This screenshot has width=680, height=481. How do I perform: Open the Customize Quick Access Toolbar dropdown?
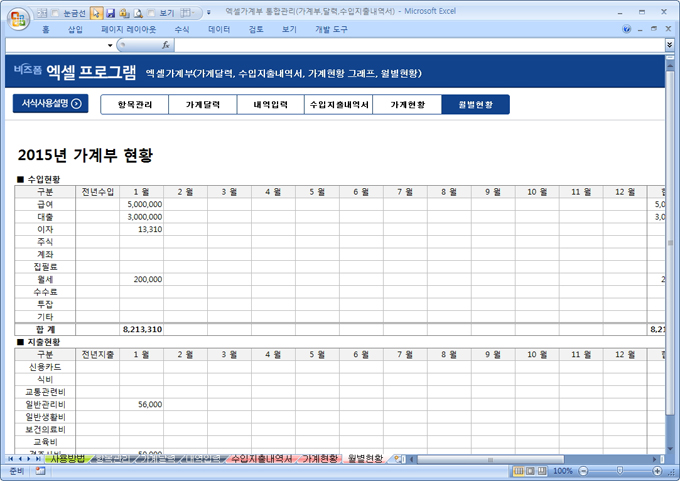206,14
